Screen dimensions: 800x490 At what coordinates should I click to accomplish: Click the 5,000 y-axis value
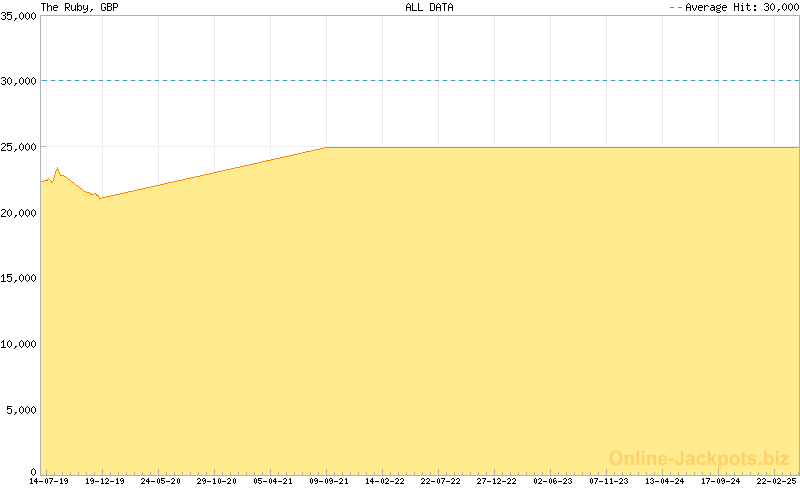(22, 409)
